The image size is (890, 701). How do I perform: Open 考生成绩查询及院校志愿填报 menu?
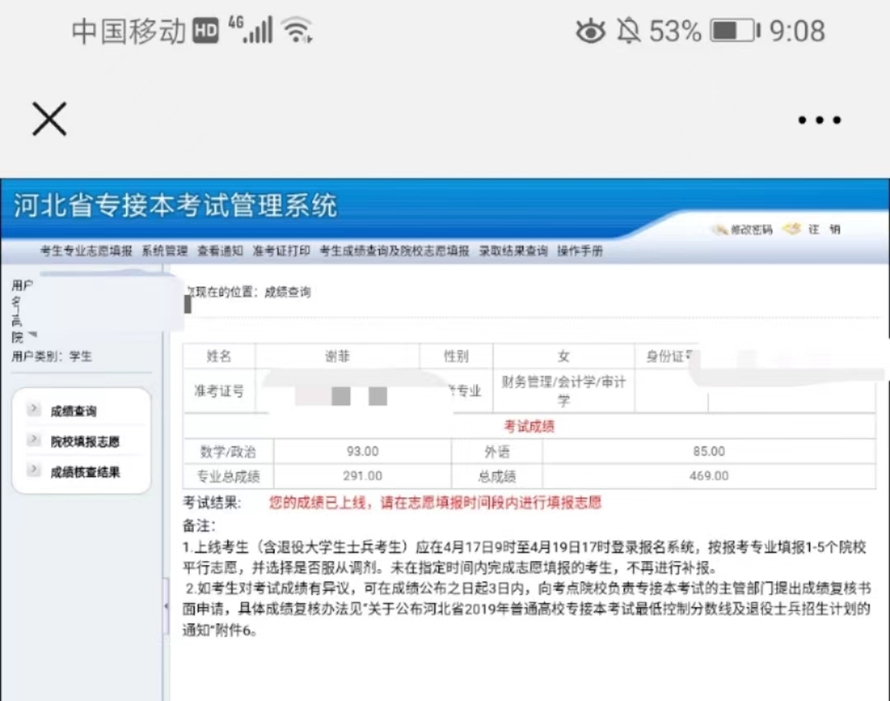394,251
